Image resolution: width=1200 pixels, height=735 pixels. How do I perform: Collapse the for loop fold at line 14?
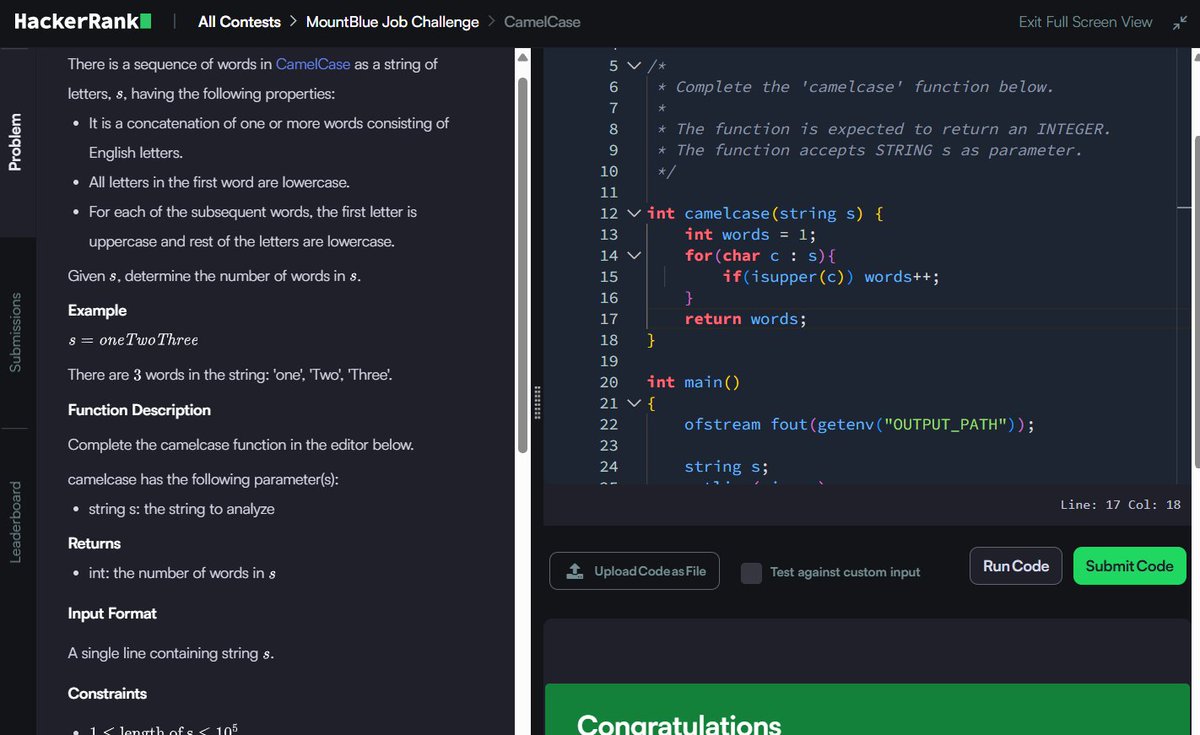coord(633,256)
